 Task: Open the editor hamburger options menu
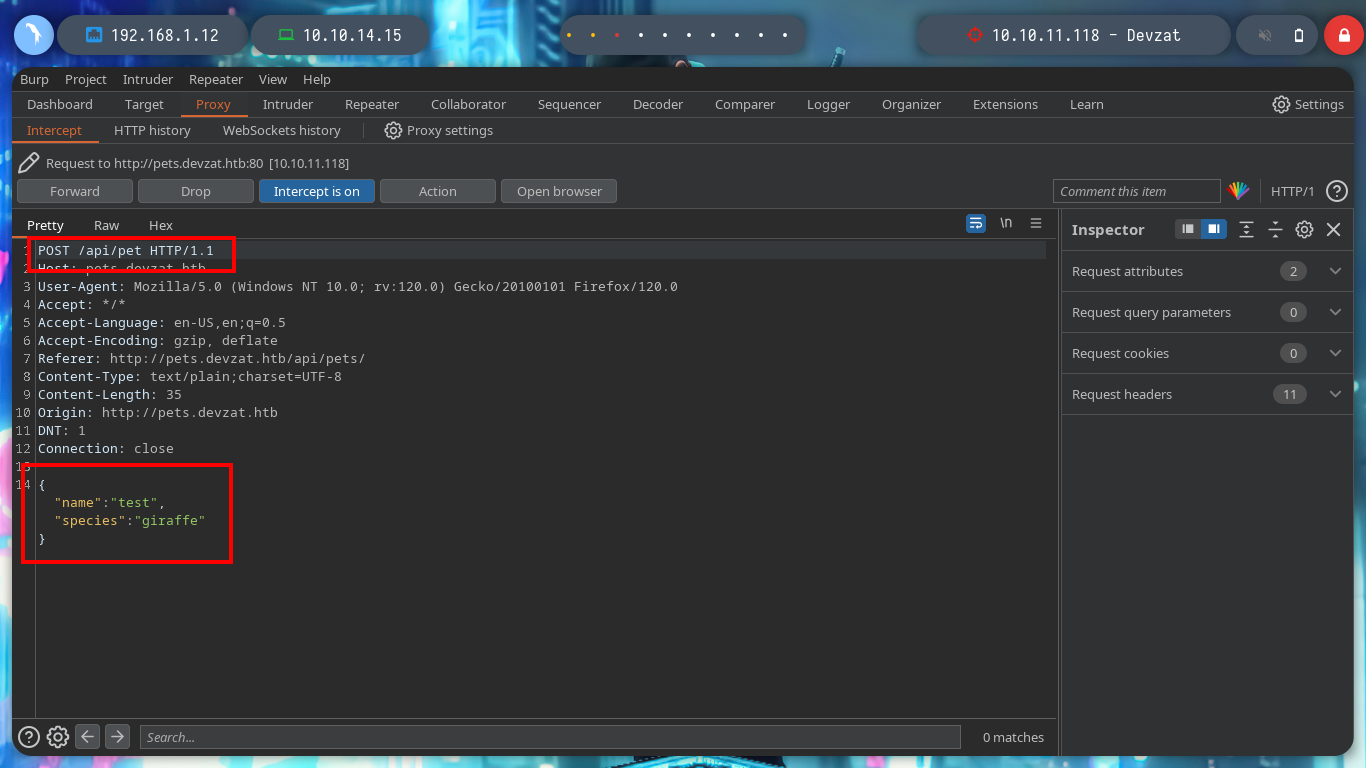[1036, 223]
